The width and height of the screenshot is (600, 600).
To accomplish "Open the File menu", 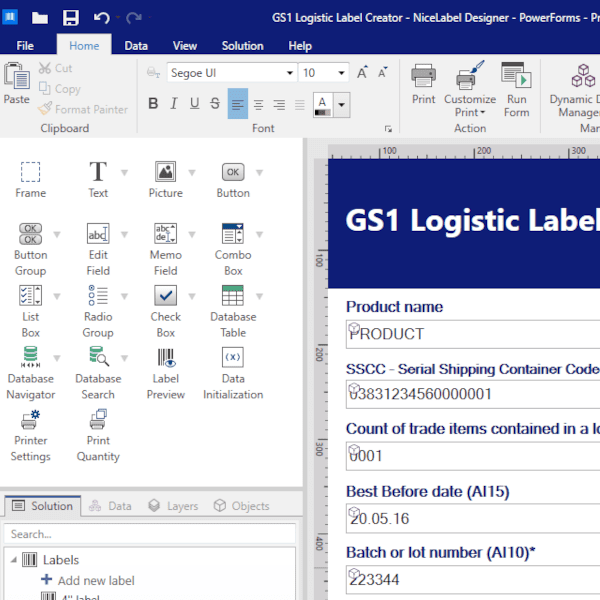I will coord(25,46).
